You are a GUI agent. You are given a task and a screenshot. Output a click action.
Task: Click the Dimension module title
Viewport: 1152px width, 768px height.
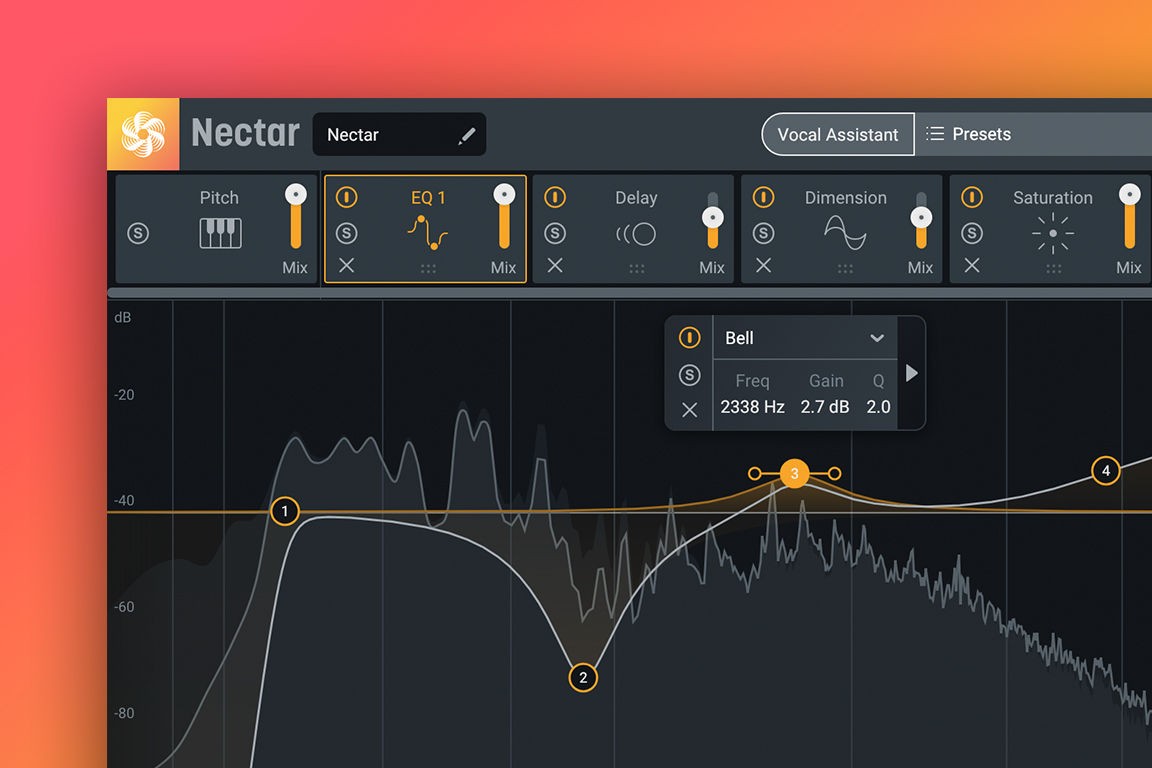(846, 198)
